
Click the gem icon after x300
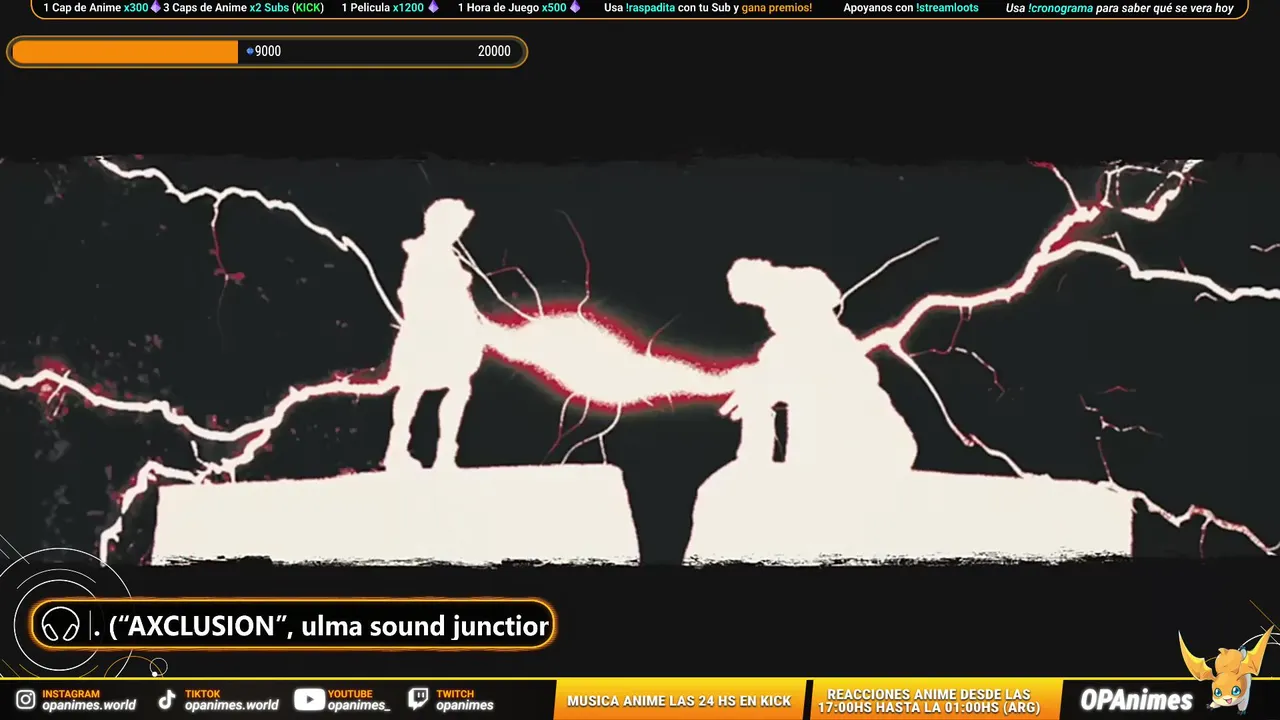pyautogui.click(x=155, y=8)
